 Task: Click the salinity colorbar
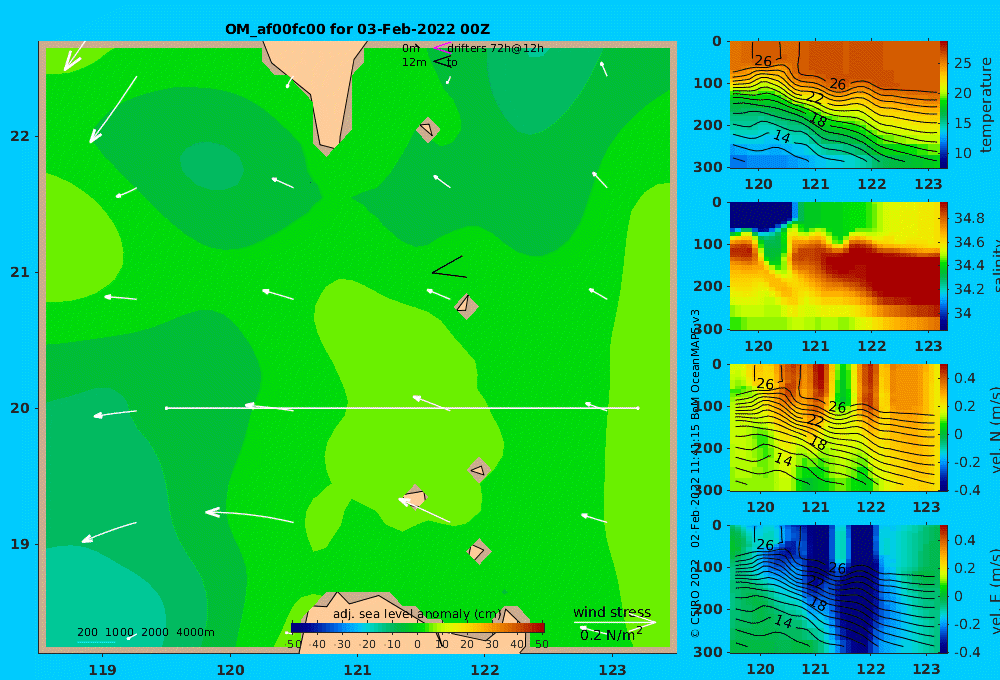[x=943, y=266]
